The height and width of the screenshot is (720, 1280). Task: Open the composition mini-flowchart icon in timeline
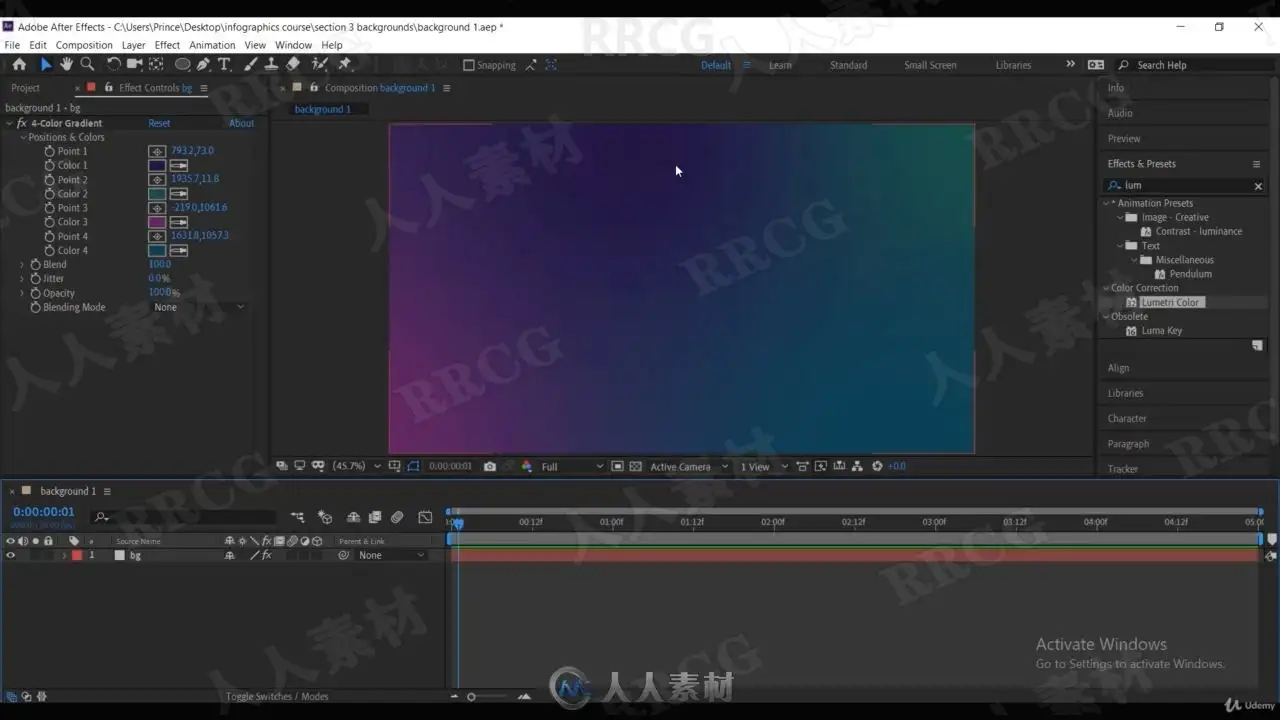pyautogui.click(x=298, y=517)
